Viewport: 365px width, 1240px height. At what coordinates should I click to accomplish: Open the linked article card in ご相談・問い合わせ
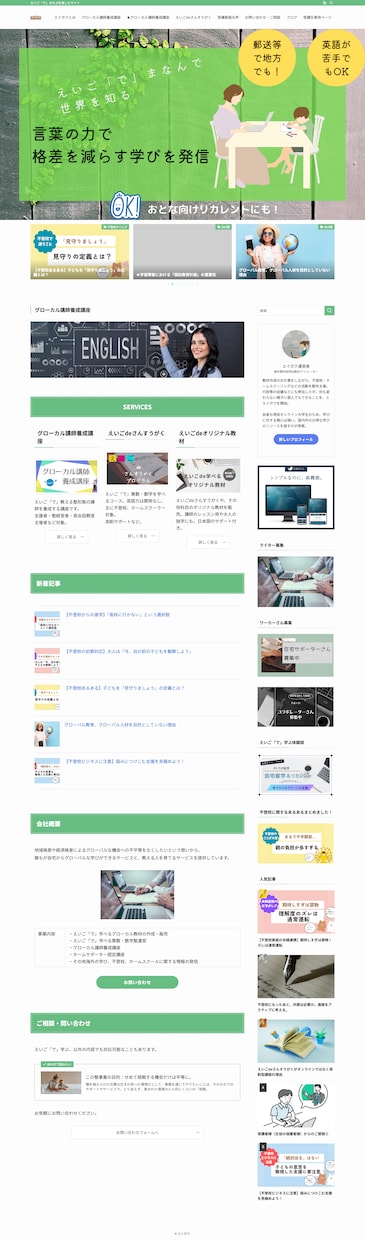(x=137, y=1082)
